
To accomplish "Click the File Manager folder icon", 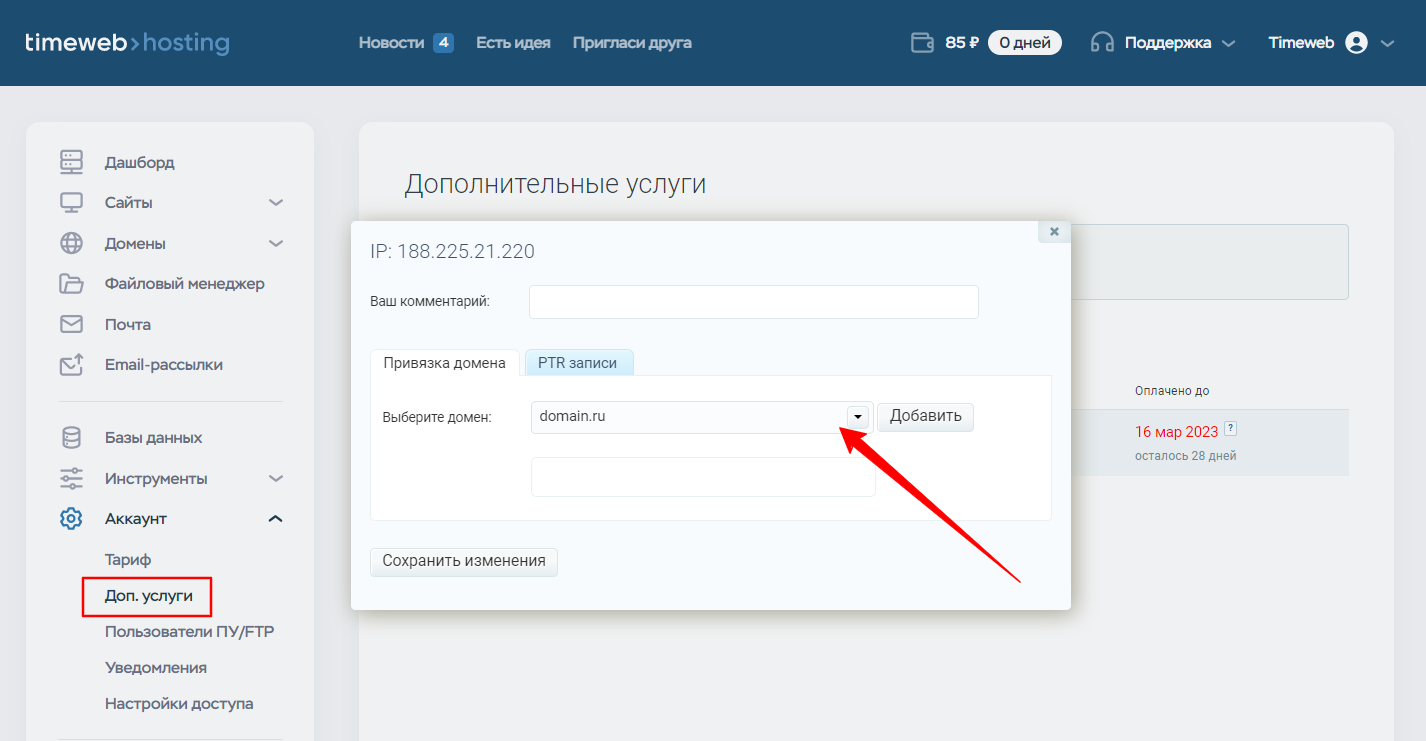I will 71,284.
